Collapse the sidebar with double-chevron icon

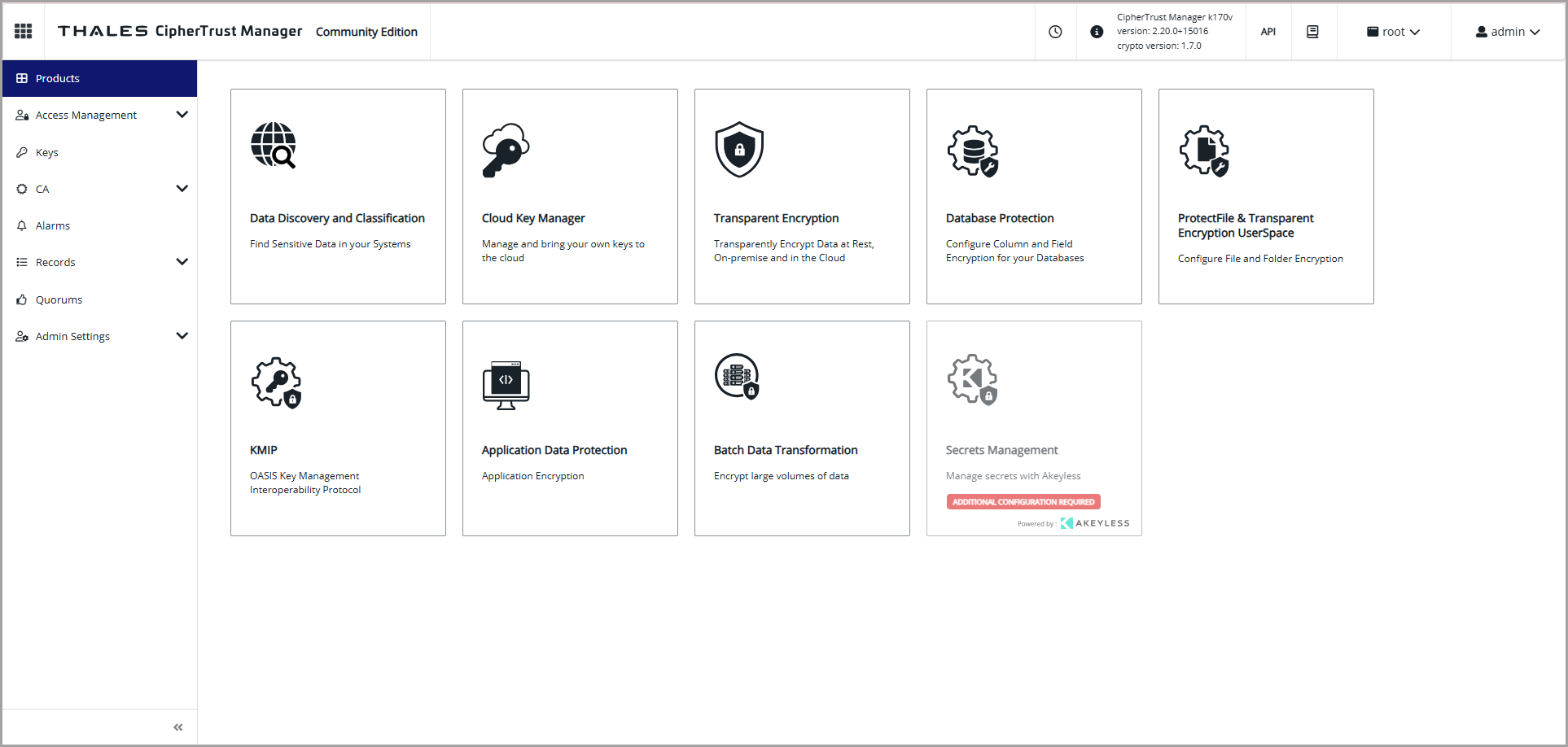178,727
